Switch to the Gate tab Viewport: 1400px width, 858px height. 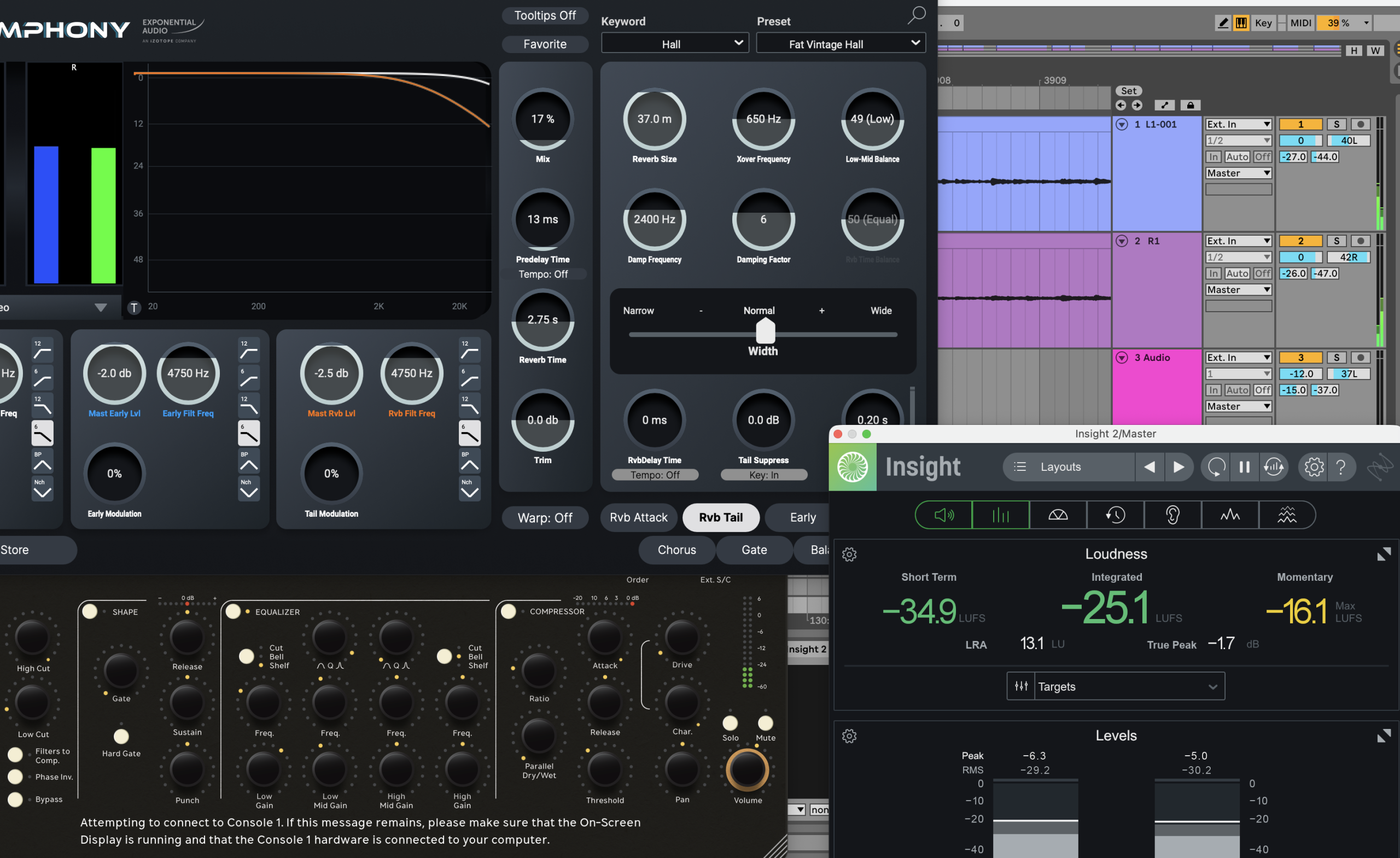pyautogui.click(x=754, y=550)
